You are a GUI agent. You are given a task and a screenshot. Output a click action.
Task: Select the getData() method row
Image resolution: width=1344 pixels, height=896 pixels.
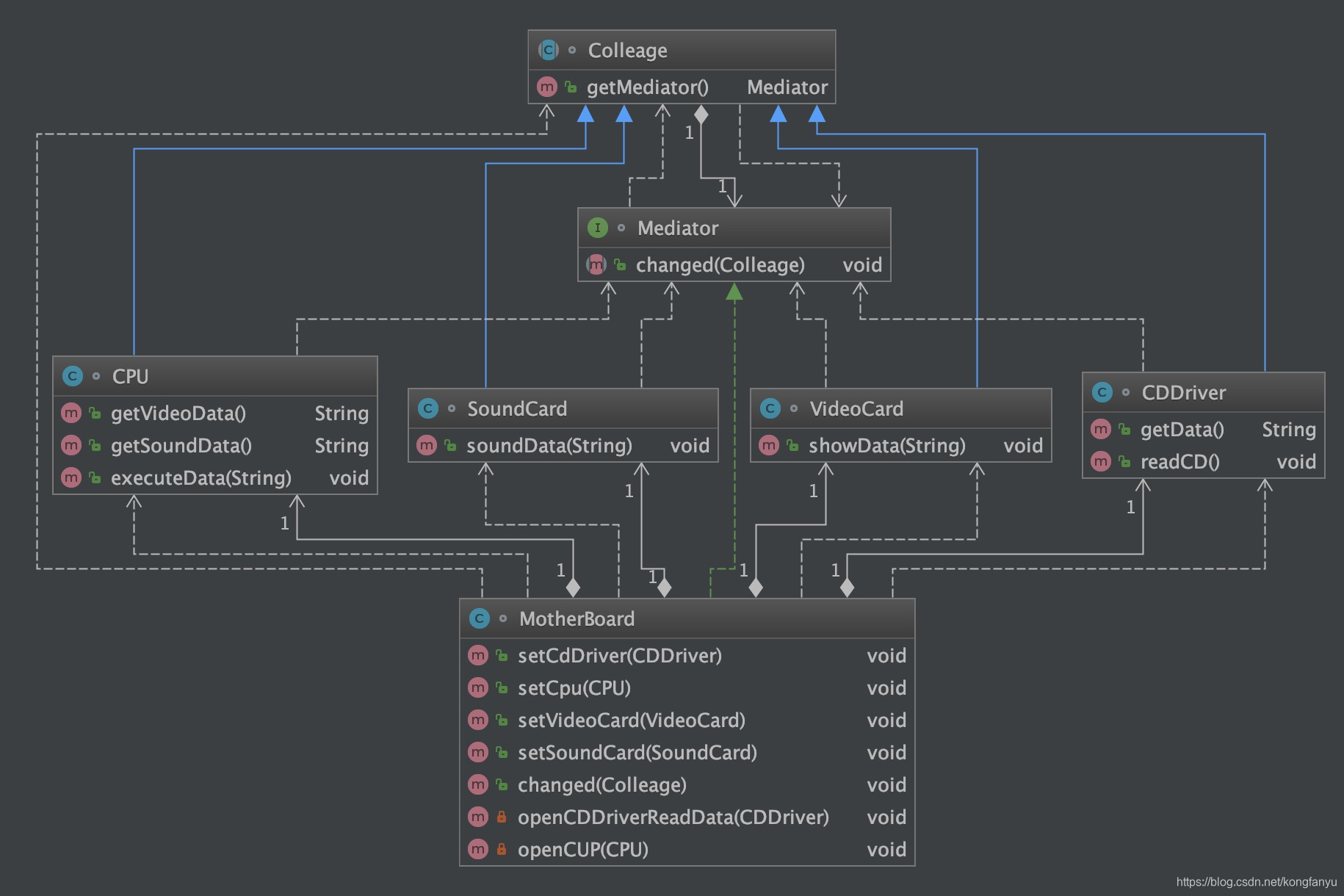1204,429
